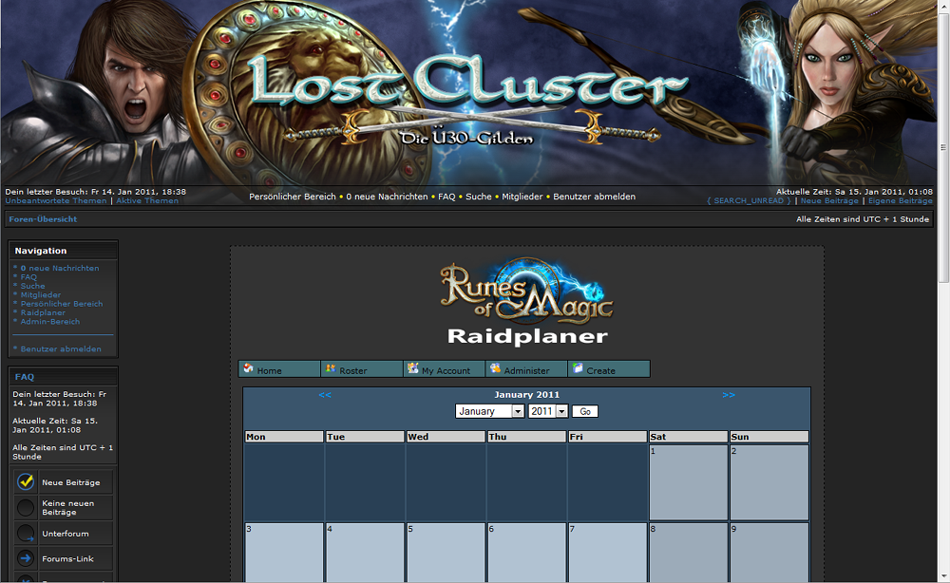Click the Forums-Link arrow icon

tap(25, 558)
